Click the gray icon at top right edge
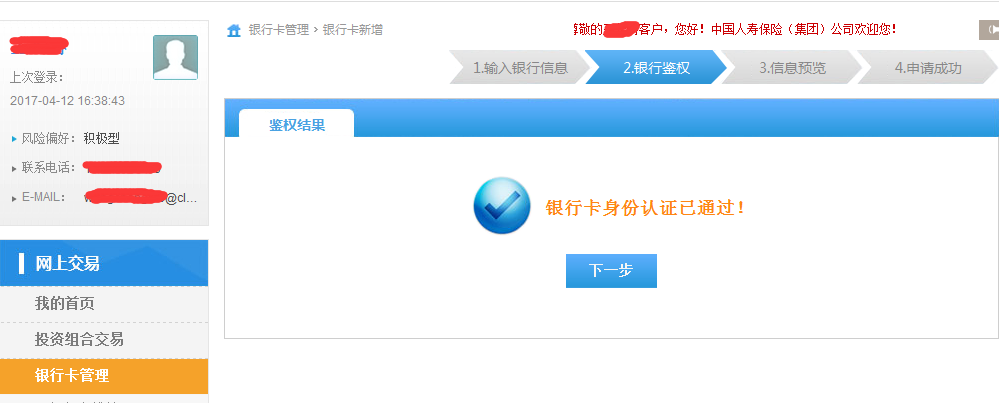Screen dimensions: 1003x403 (x=990, y=30)
